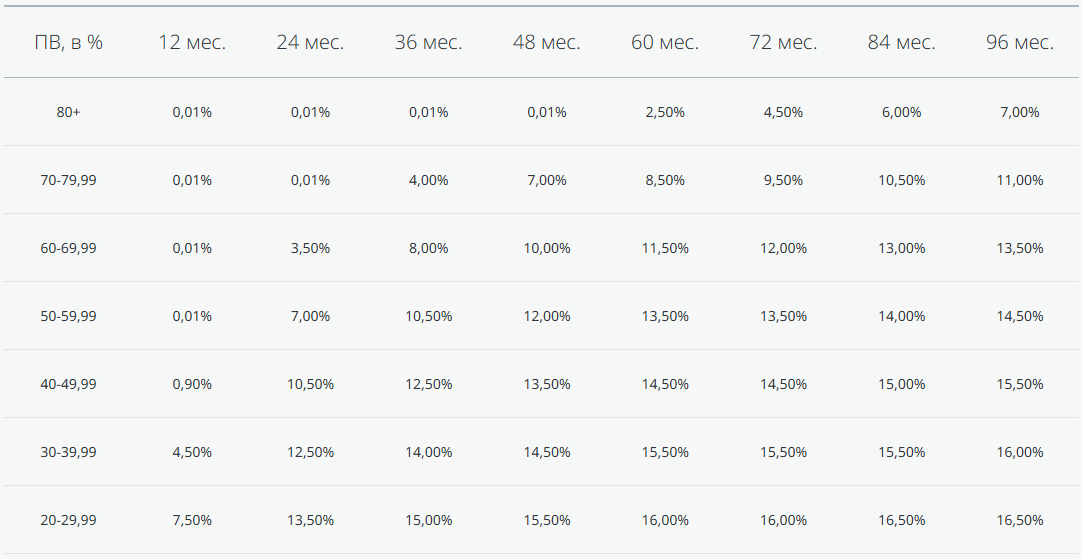Select the 15,00% cell under 84 мес.
Viewport: 1082px width, 559px height.
click(901, 384)
